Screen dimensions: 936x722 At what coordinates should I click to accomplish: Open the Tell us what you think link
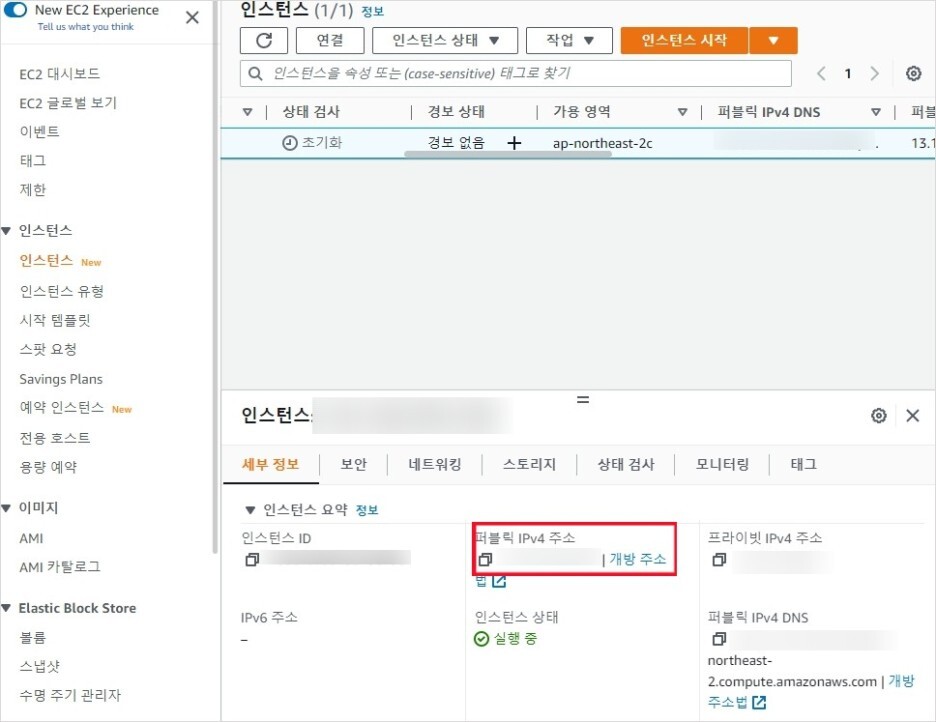coord(85,27)
